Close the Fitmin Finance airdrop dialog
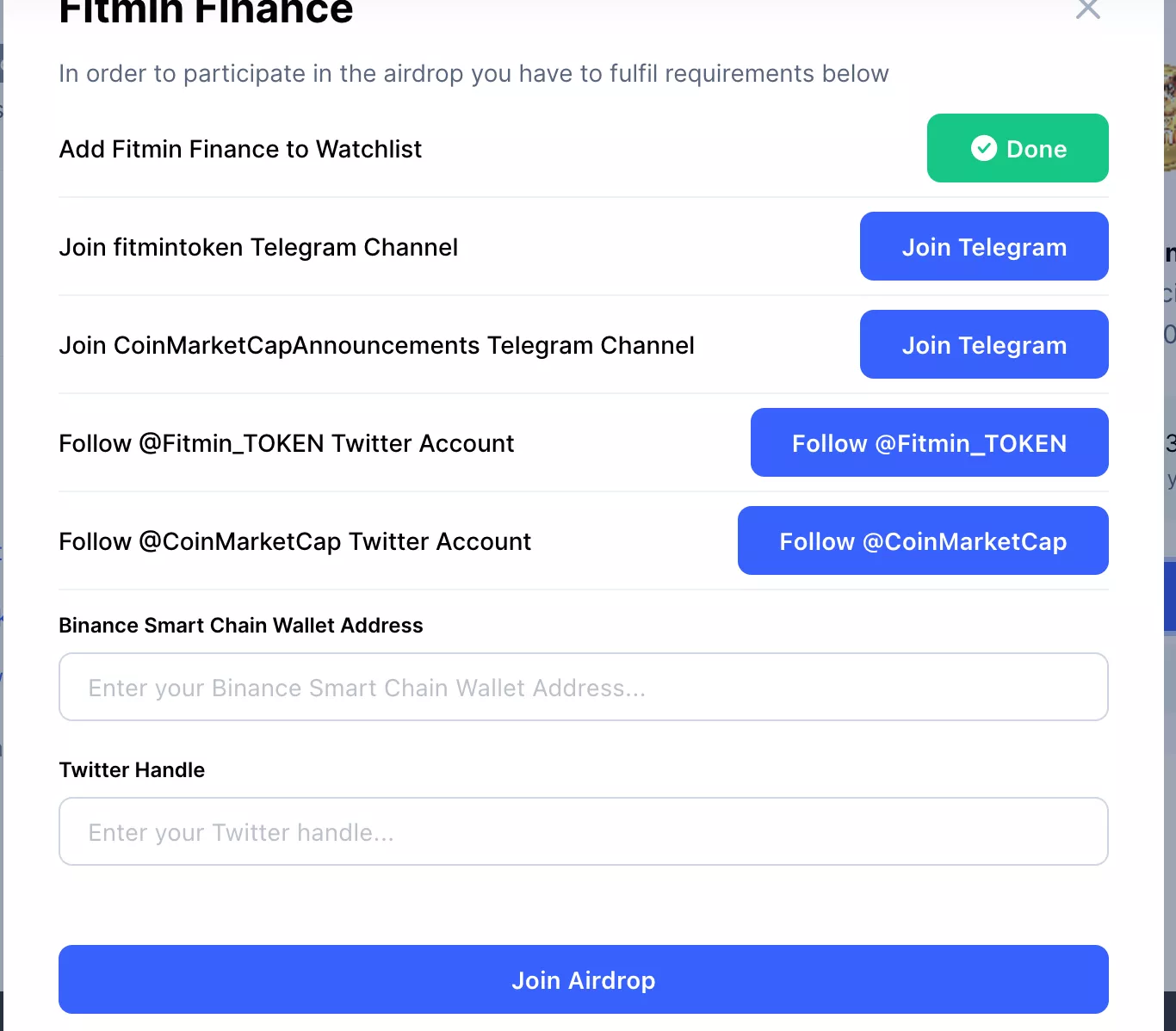The image size is (1176, 1031). (1088, 9)
